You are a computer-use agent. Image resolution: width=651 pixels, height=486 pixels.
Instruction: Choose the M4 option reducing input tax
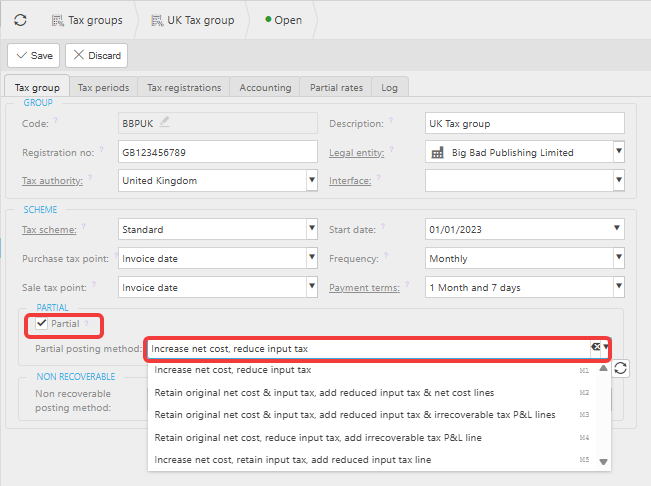pos(372,437)
